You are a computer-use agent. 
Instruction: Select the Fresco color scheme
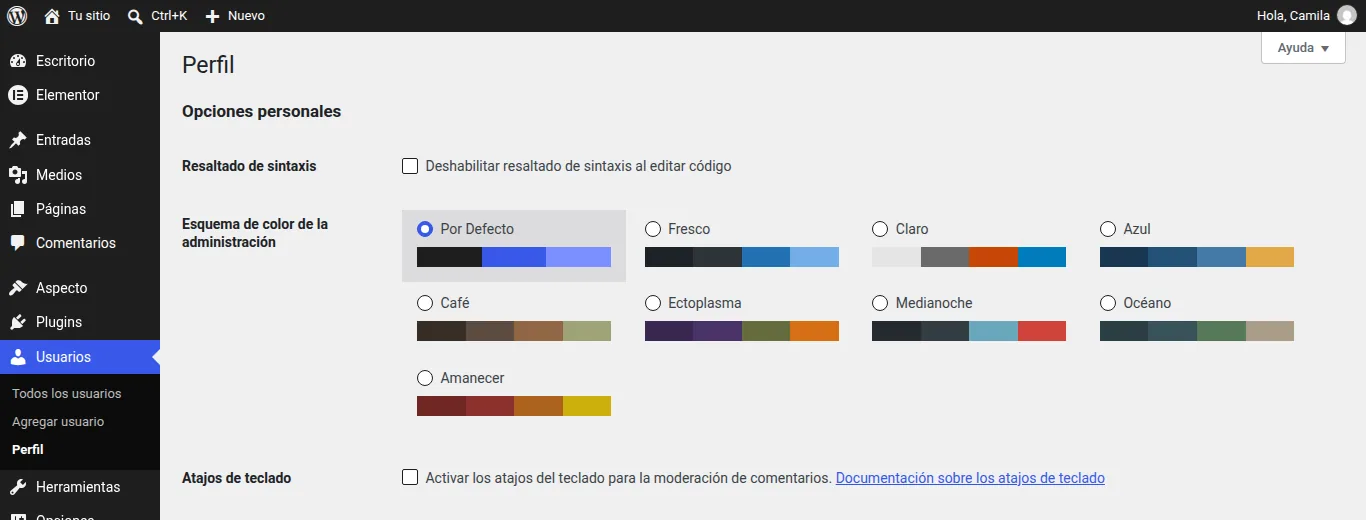pos(653,229)
